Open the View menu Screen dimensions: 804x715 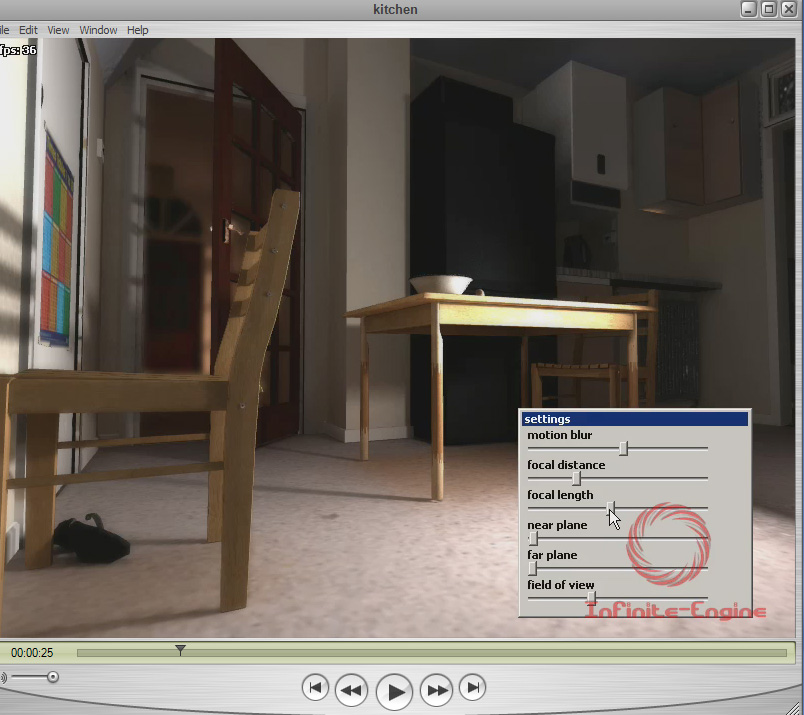pyautogui.click(x=59, y=30)
